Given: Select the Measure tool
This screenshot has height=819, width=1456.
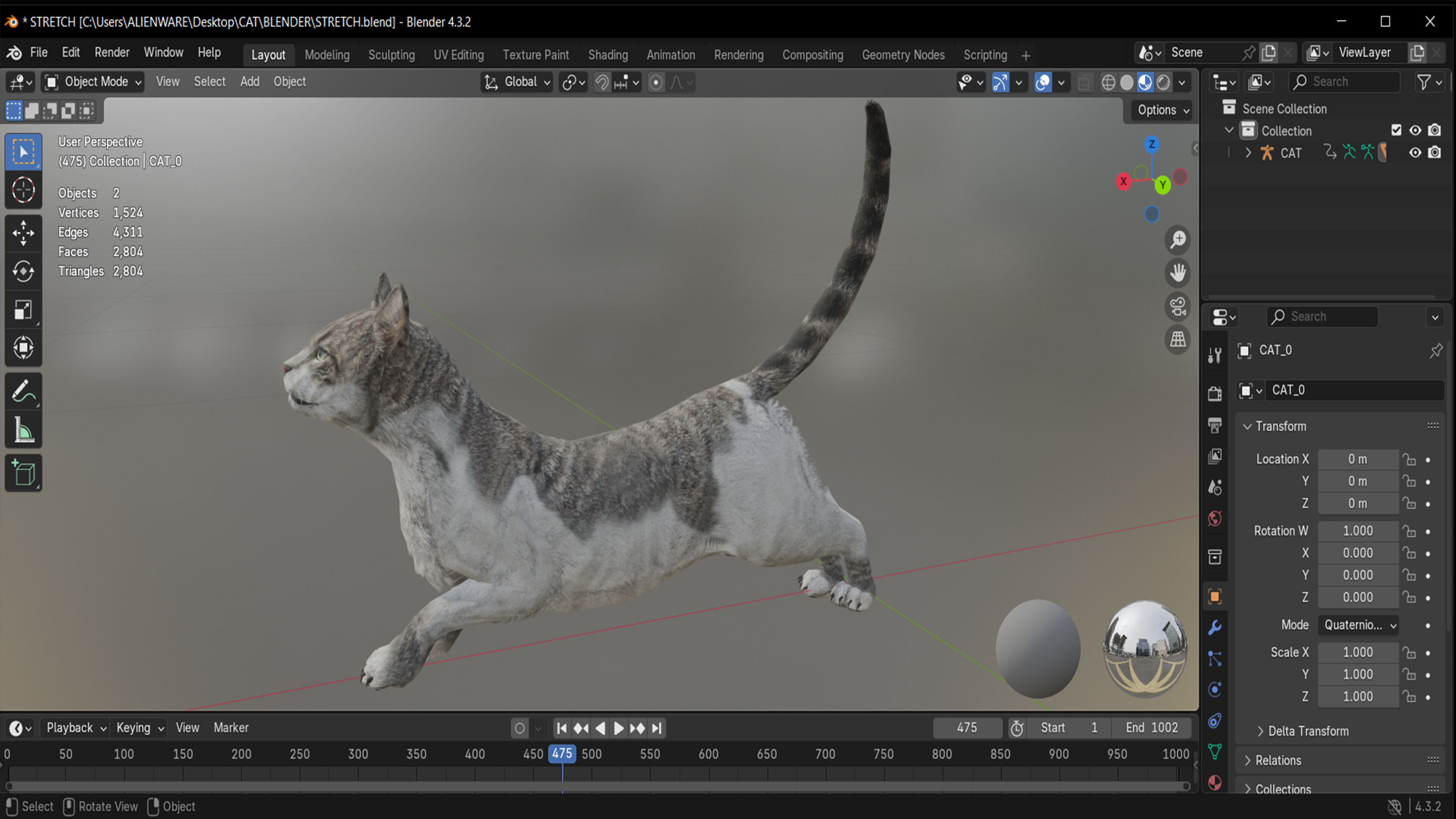Looking at the screenshot, I should [23, 430].
